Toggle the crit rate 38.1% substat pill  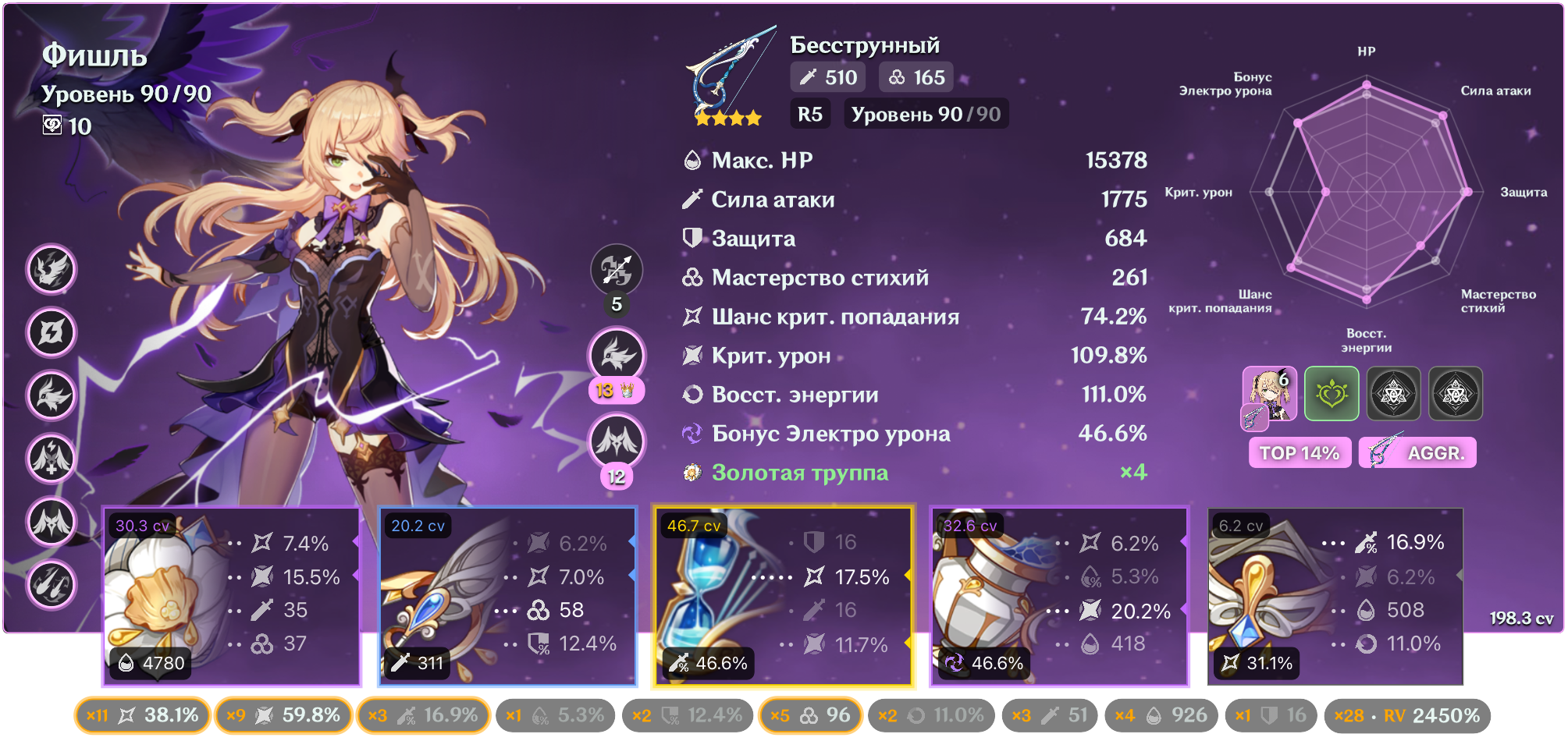142,715
